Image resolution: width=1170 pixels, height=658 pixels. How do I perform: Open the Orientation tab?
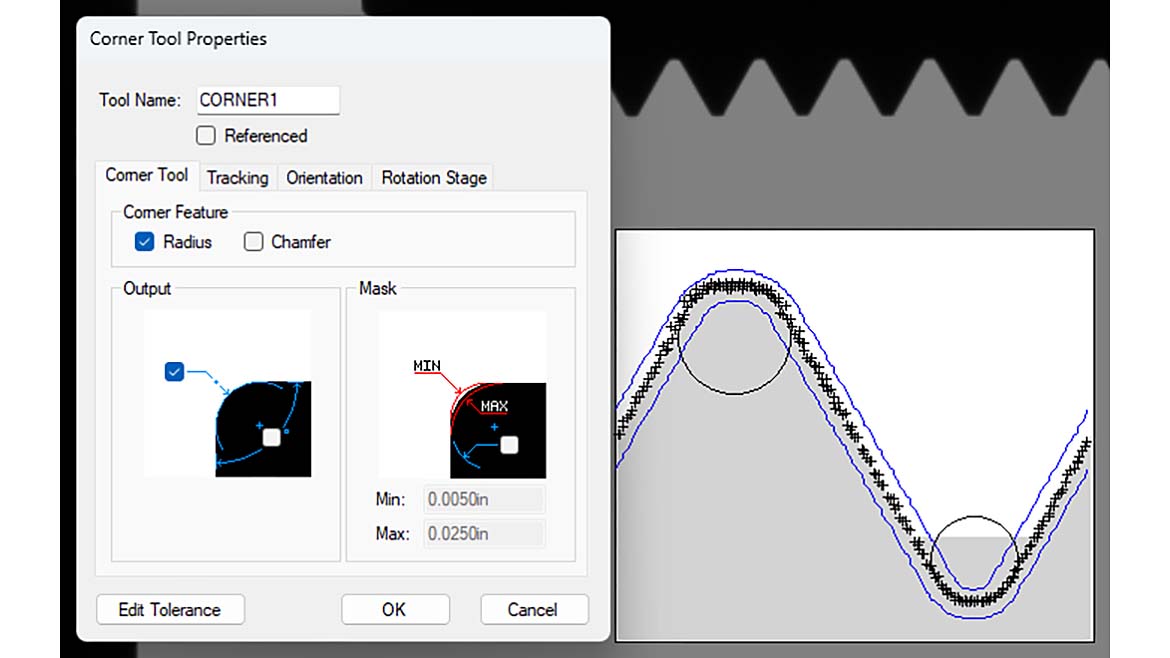[325, 178]
